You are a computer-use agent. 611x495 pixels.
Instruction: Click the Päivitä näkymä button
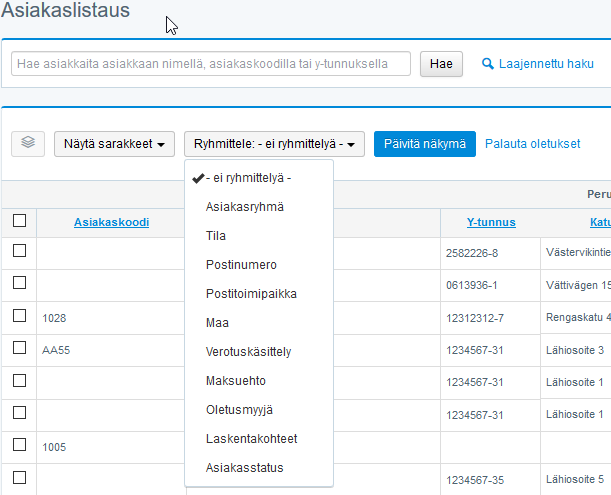point(425,144)
